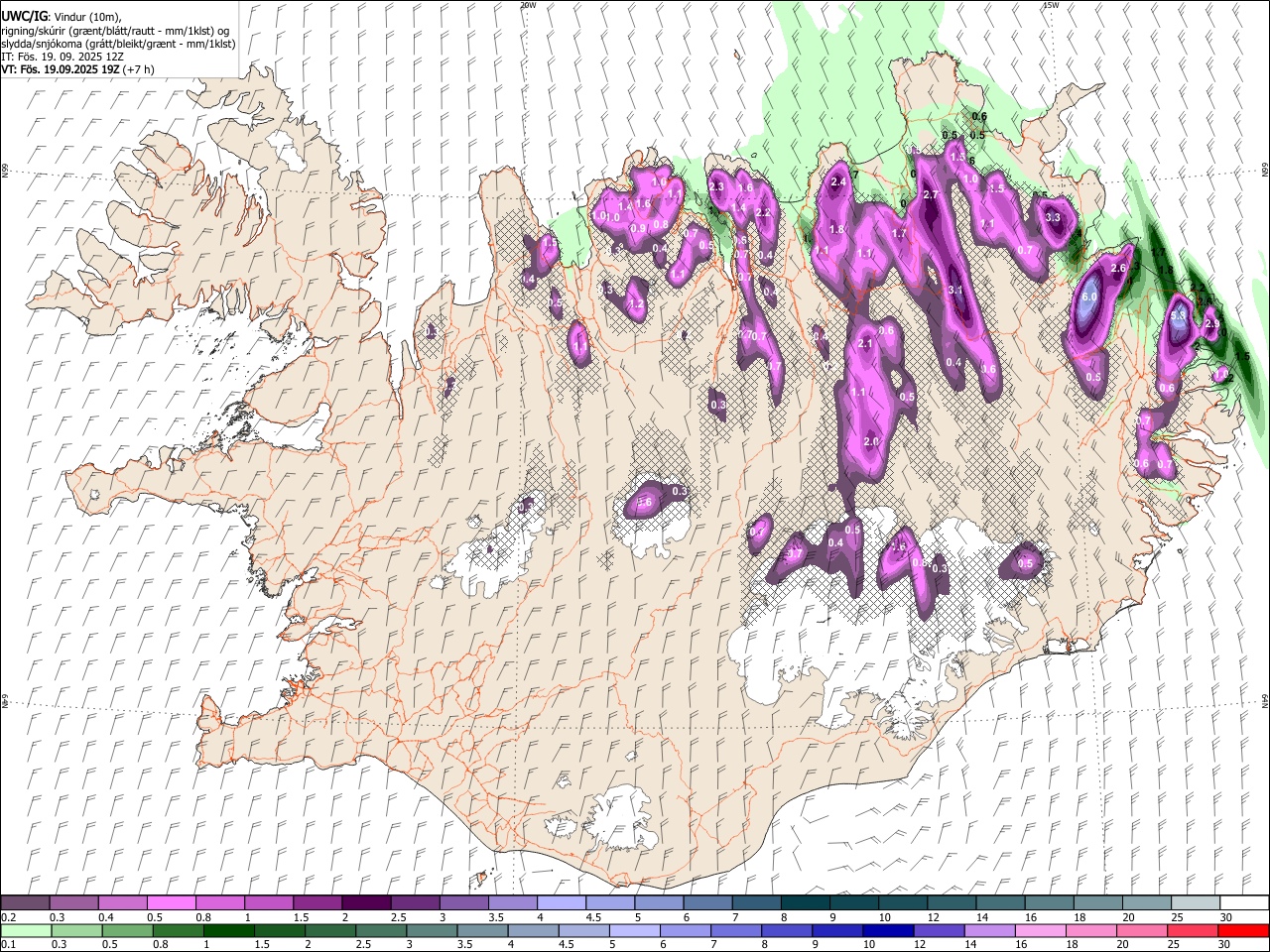Pick the 20–25 pink swatch in rain legend
The height and width of the screenshot is (952, 1270).
1142,931
